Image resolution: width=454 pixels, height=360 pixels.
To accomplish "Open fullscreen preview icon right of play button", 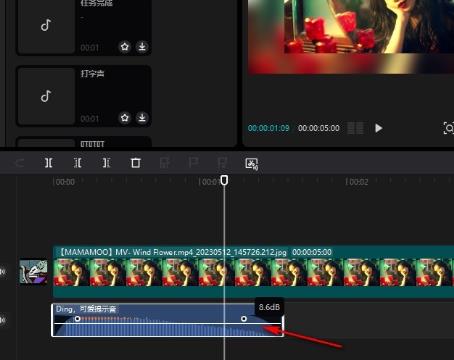I will (x=449, y=128).
